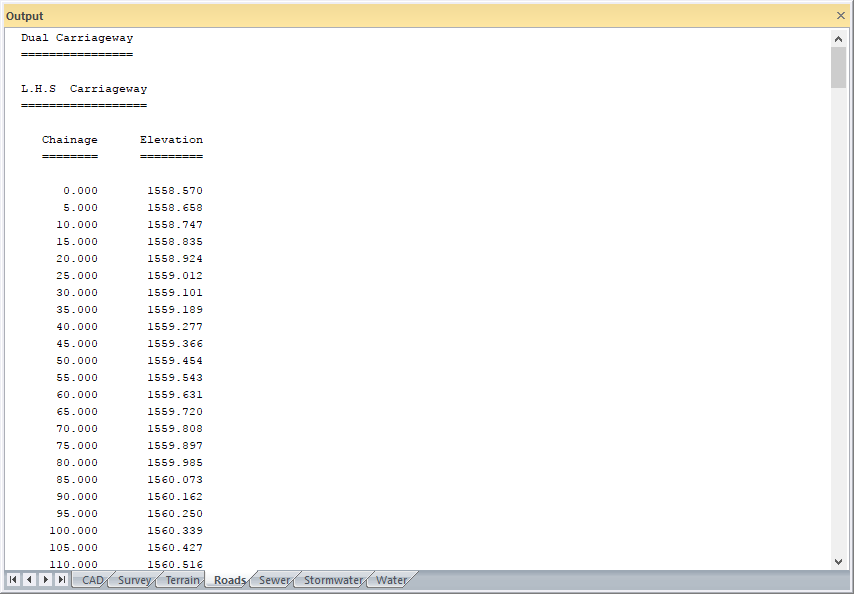
Task: Click the elevation value 1559.454
Action: tap(174, 361)
